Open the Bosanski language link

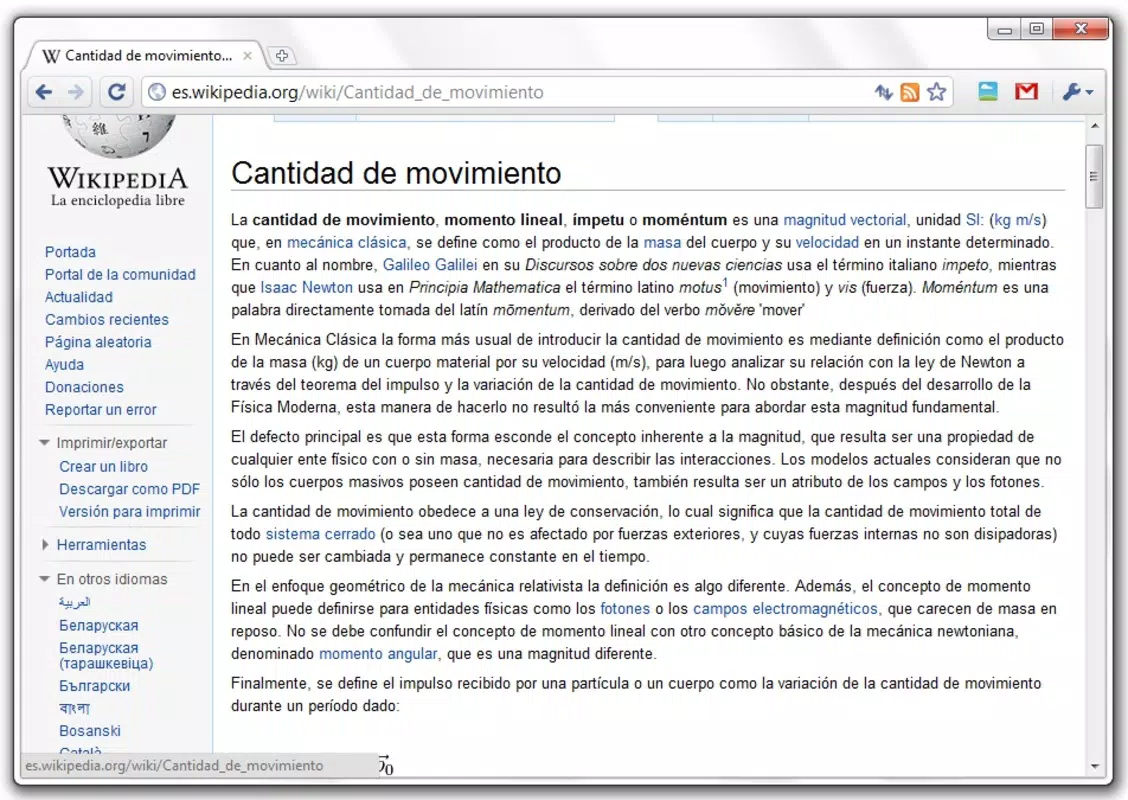point(90,730)
